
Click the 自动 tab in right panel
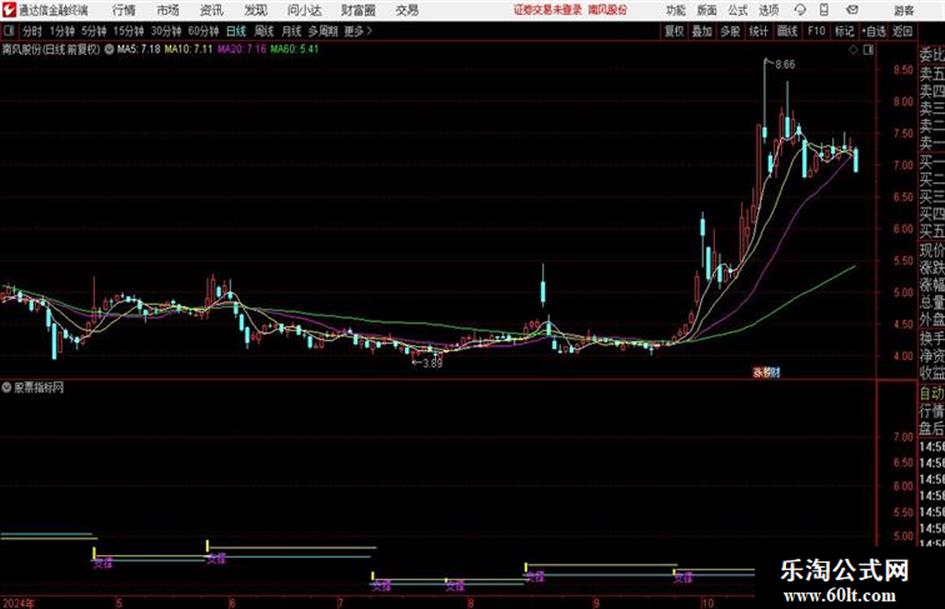[932, 393]
